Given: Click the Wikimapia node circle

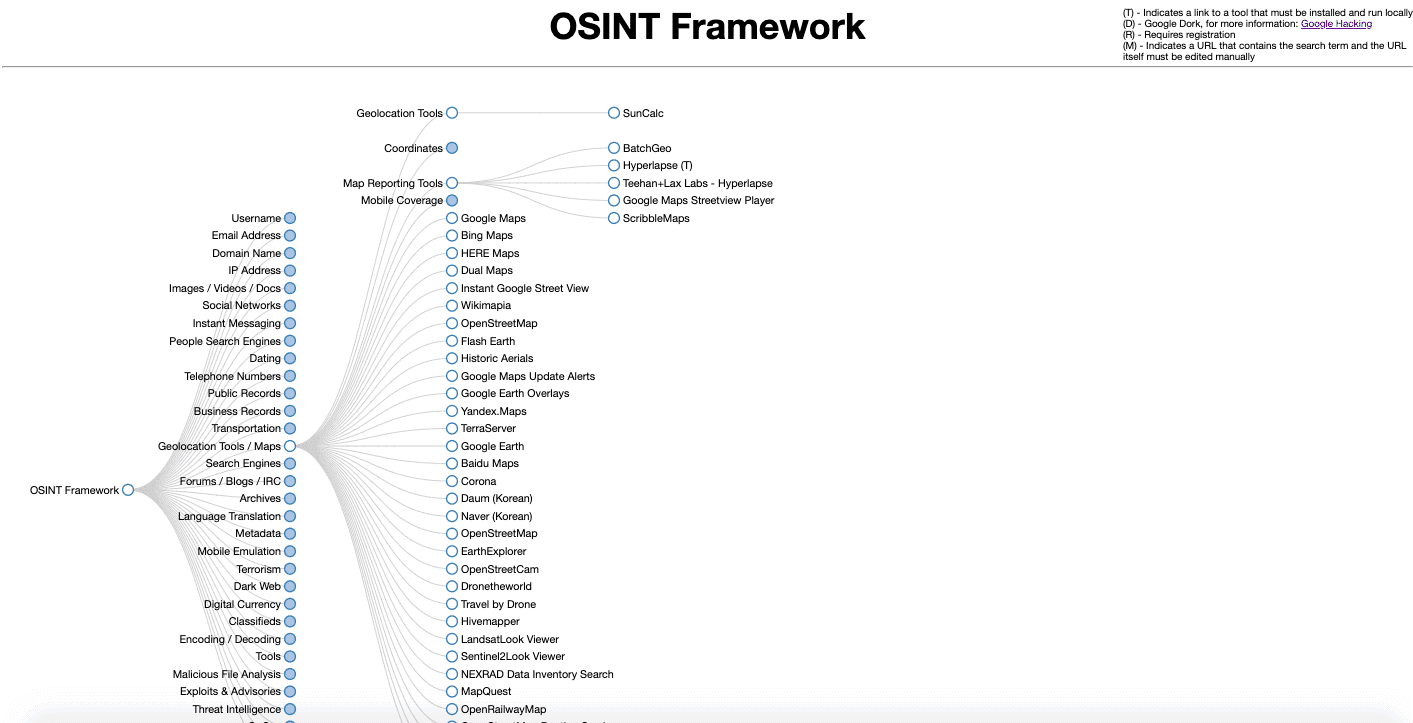Looking at the screenshot, I should click(452, 306).
